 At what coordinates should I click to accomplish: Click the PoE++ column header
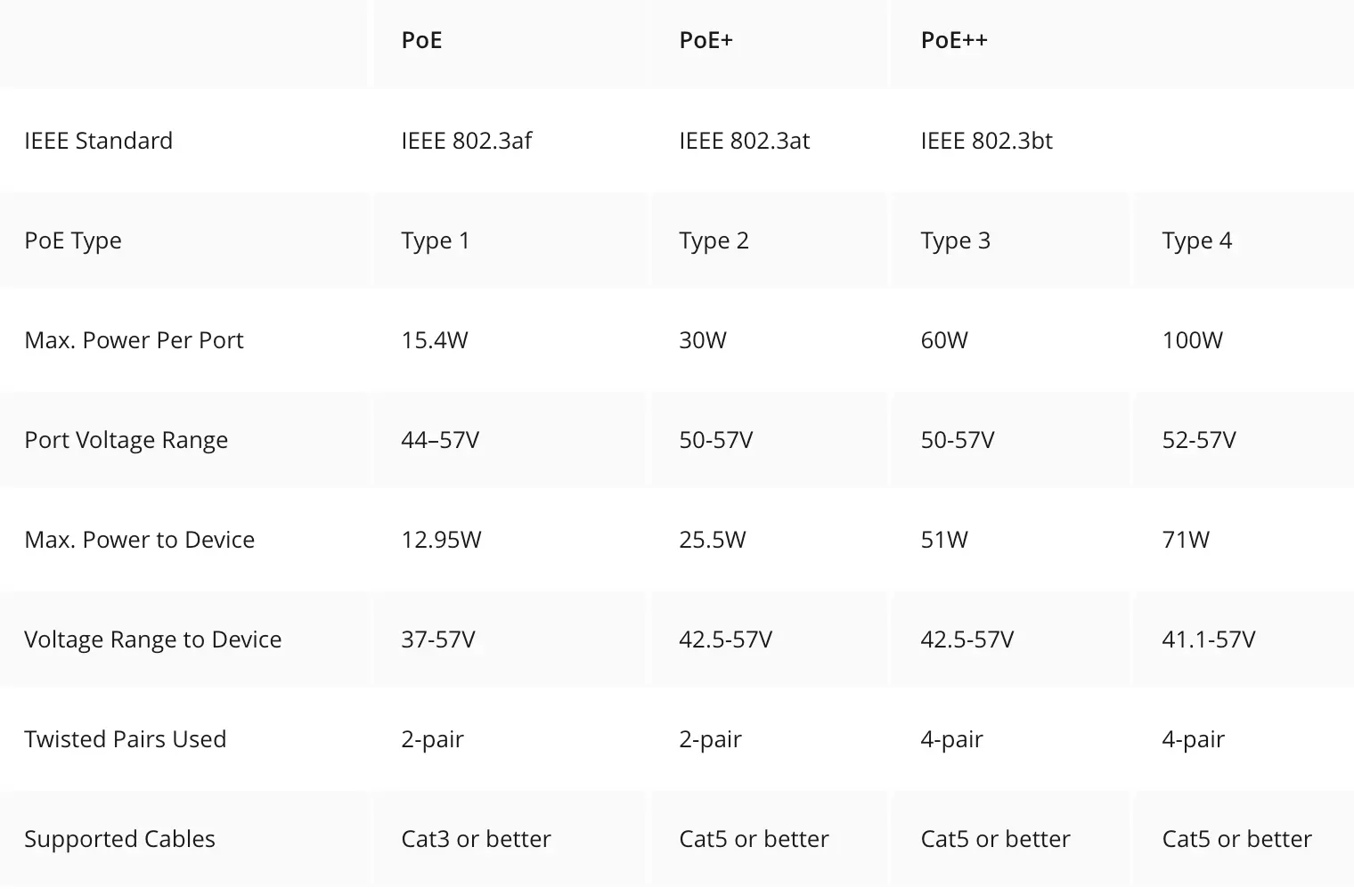[954, 40]
